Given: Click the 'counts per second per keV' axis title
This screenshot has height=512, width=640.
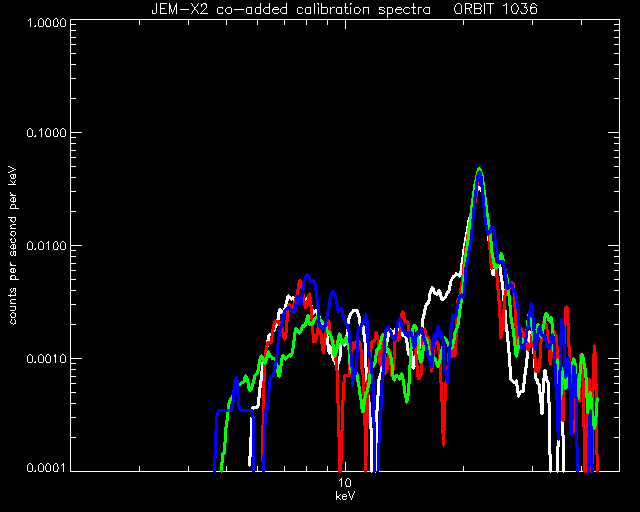Looking at the screenshot, I should [13, 246].
